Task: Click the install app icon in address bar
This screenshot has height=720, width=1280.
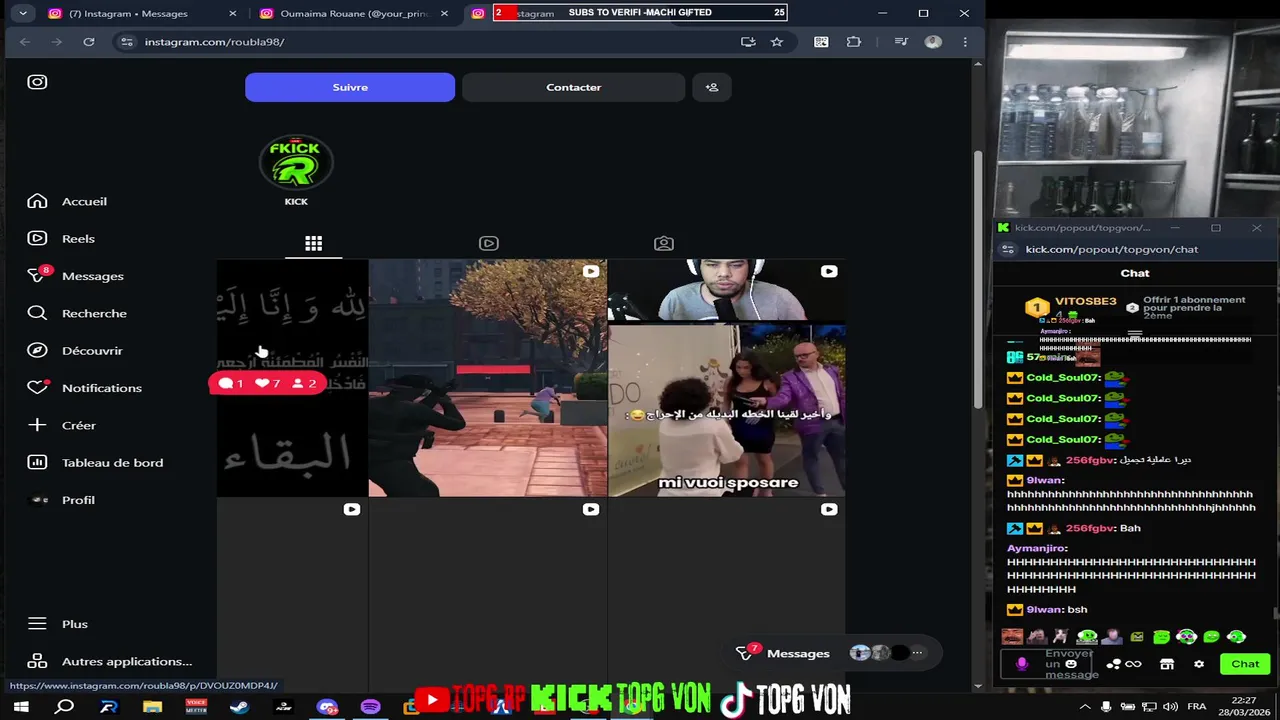Action: point(748,42)
